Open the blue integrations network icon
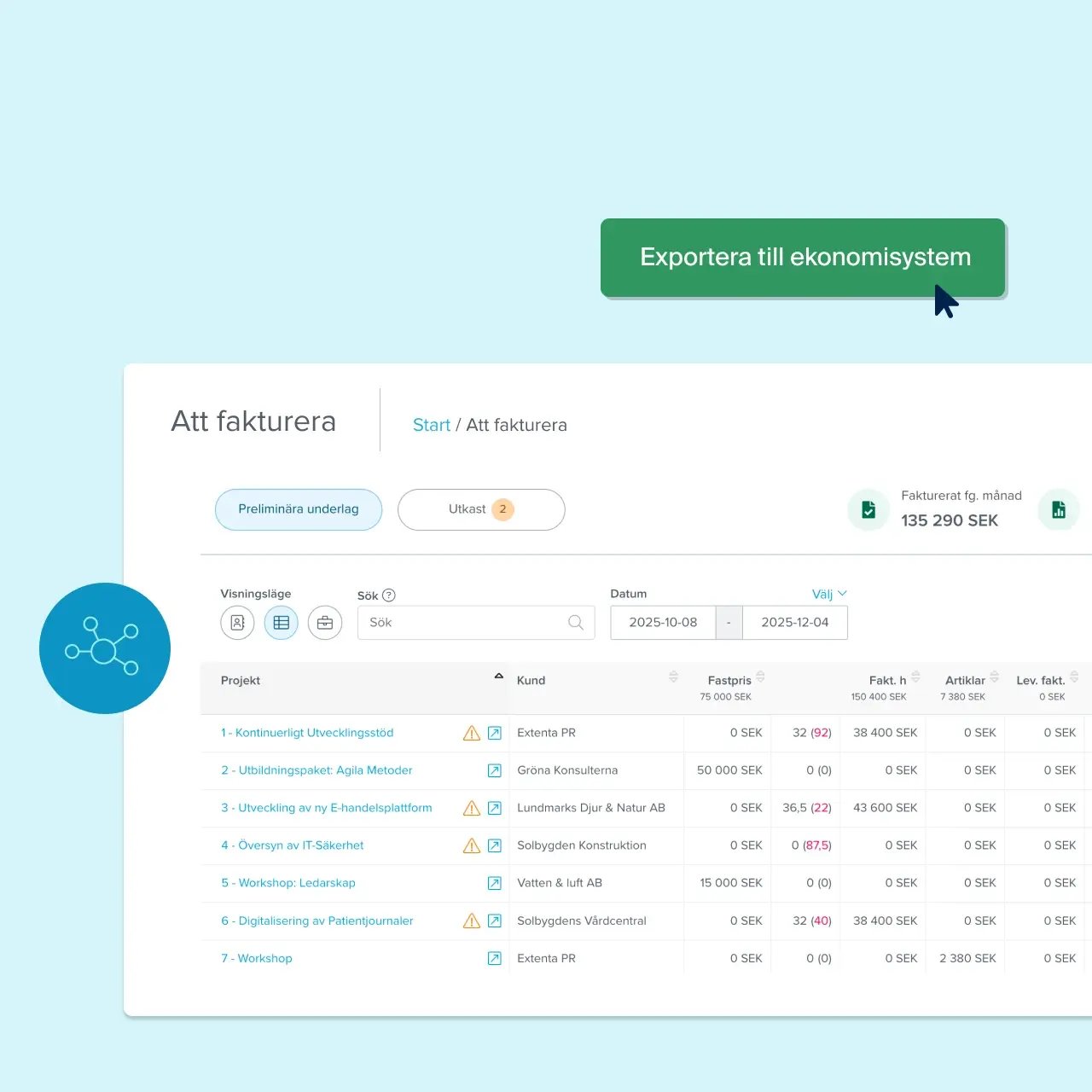The image size is (1092, 1092). point(104,648)
